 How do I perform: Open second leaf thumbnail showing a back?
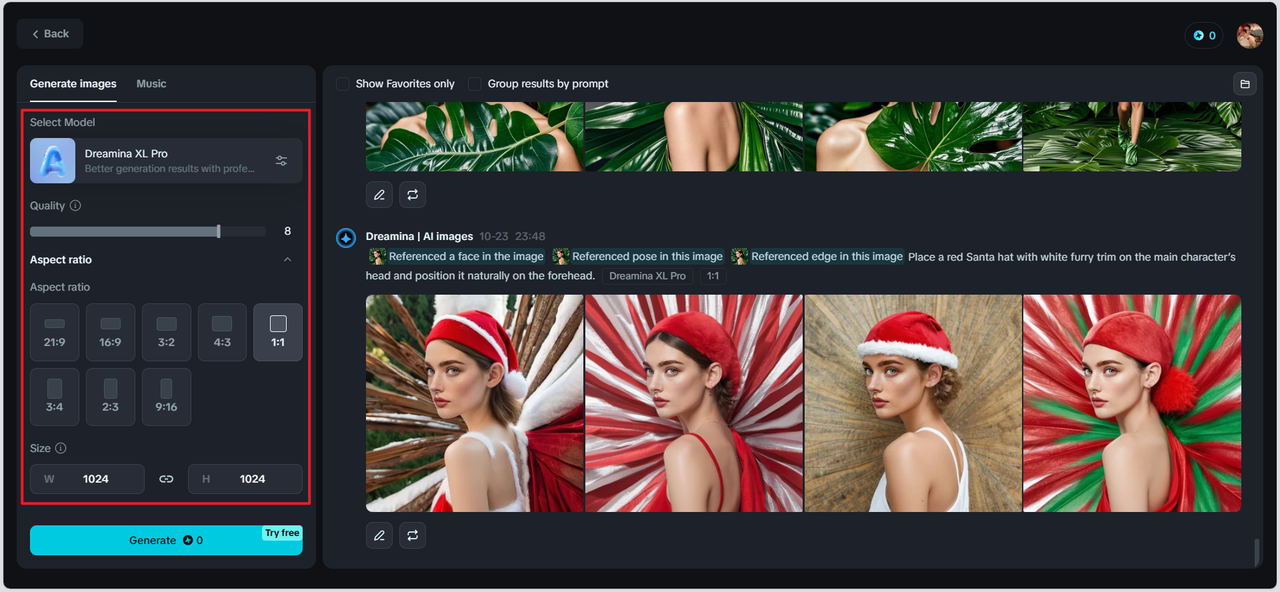694,136
